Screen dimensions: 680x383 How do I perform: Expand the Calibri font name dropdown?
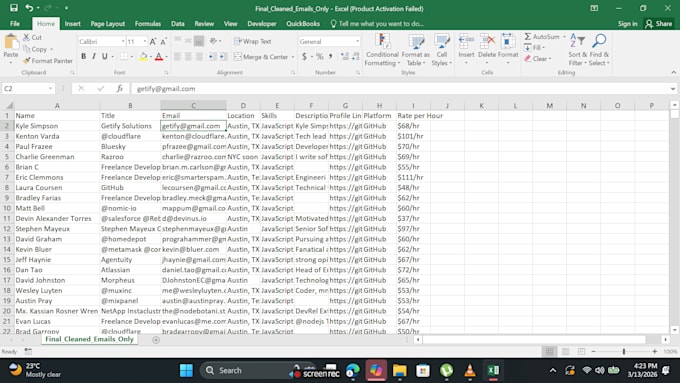click(x=123, y=41)
